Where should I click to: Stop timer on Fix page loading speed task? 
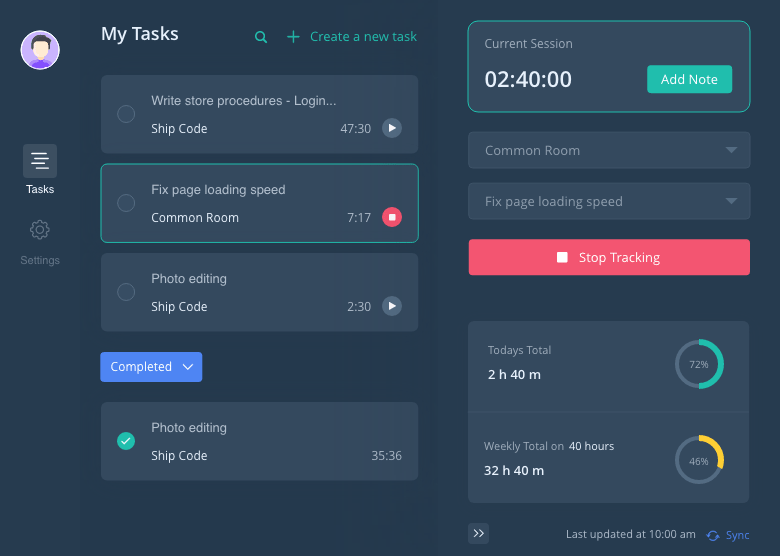pos(392,217)
